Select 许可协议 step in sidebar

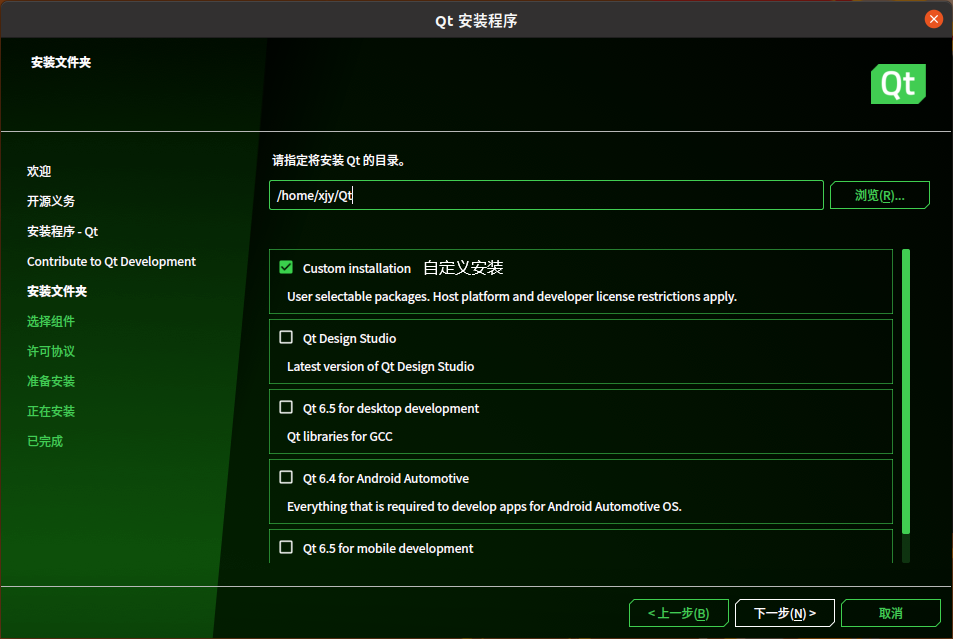pyautogui.click(x=51, y=351)
